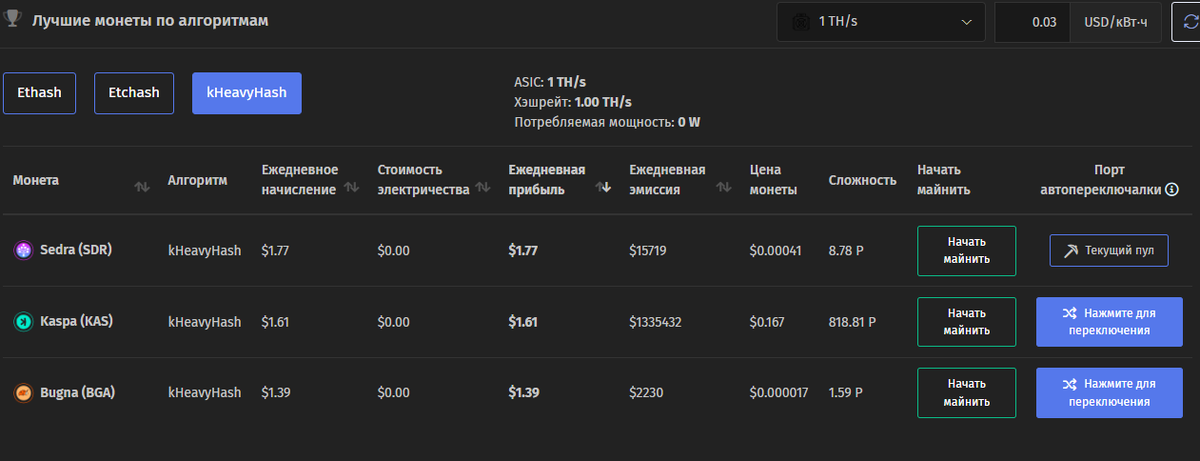The height and width of the screenshot is (461, 1200).
Task: Click Kaspa daily profit $1.61 in bold
Action: click(x=523, y=322)
